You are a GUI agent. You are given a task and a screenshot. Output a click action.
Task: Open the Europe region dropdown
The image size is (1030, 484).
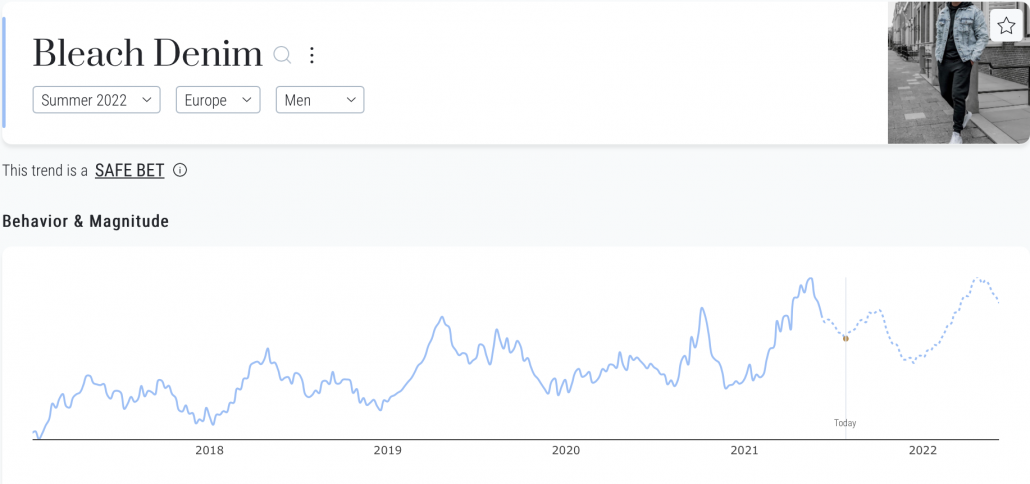pyautogui.click(x=218, y=100)
